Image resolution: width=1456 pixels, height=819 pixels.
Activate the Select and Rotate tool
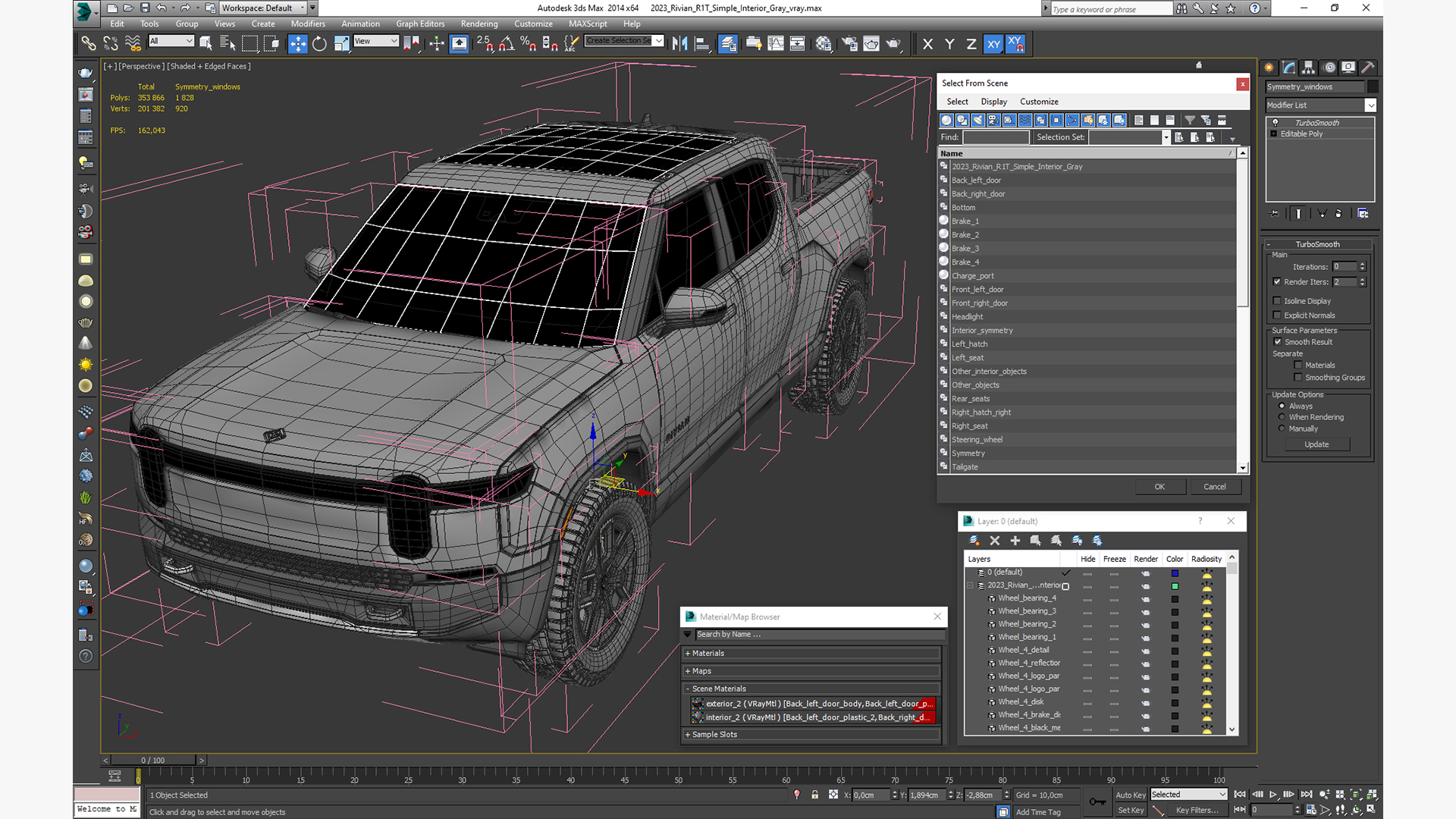pyautogui.click(x=319, y=43)
